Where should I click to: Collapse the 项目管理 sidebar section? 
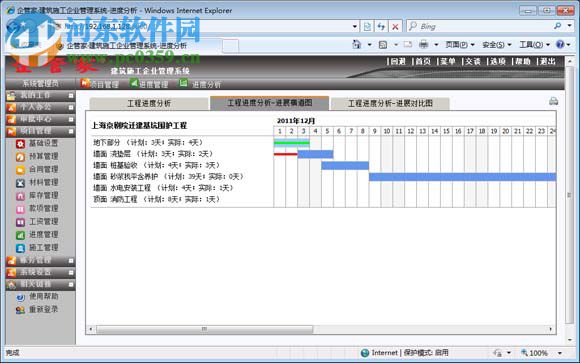pyautogui.click(x=71, y=131)
